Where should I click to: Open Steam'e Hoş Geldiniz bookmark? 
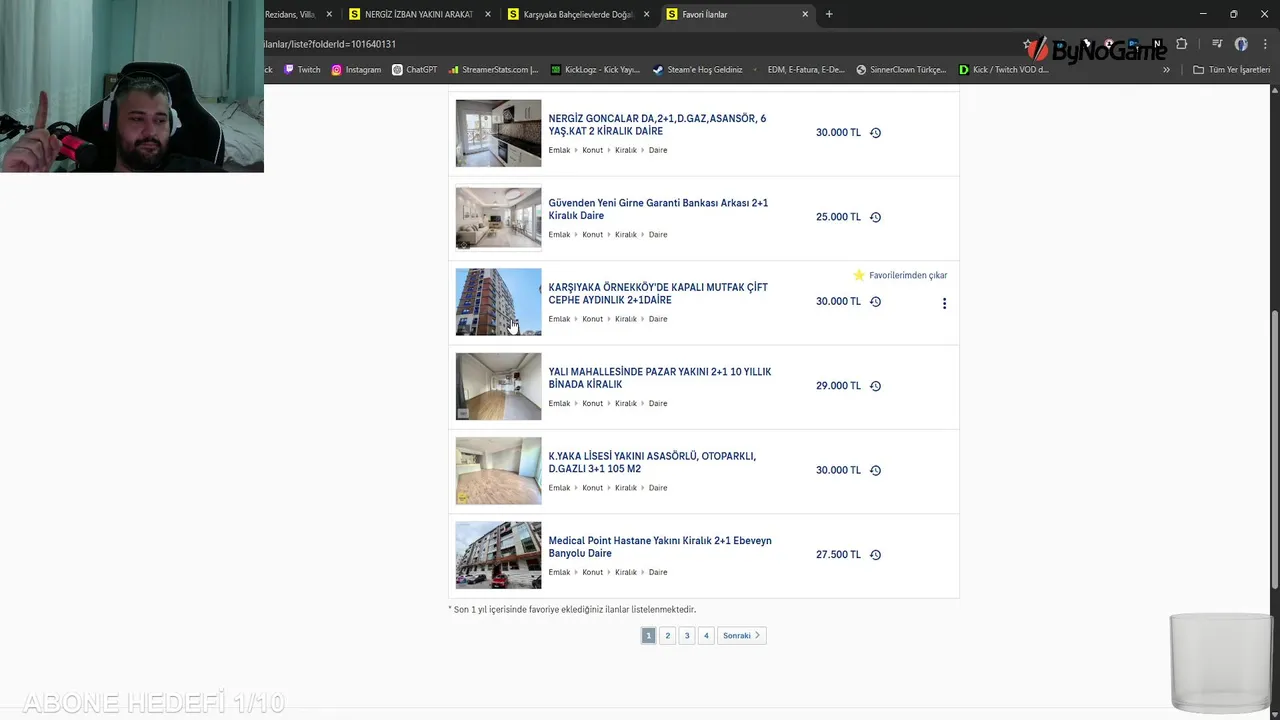698,70
